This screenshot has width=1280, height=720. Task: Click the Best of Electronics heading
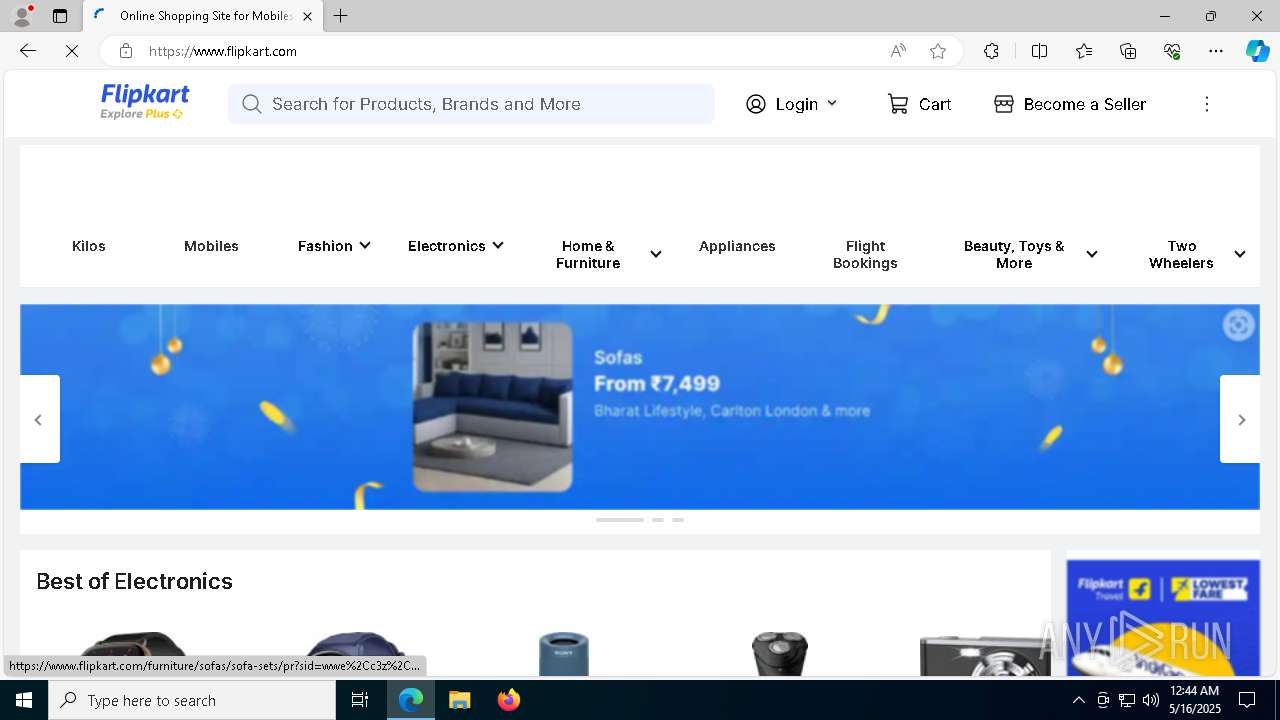point(135,581)
